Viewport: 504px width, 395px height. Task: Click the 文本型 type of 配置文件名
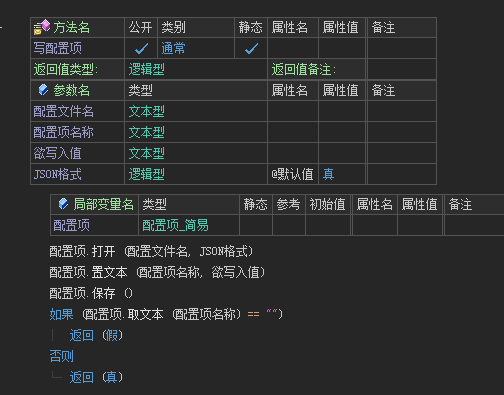click(147, 111)
